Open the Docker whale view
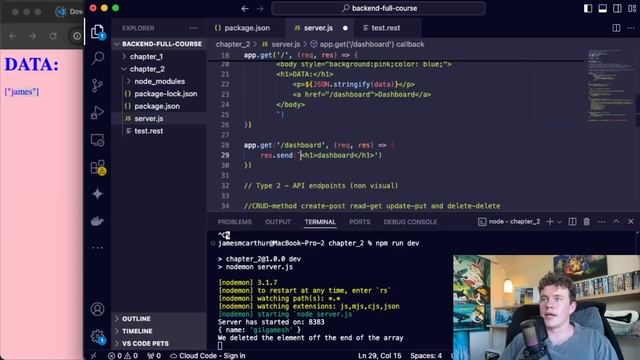This screenshot has height=360, width=640. pos(97,221)
